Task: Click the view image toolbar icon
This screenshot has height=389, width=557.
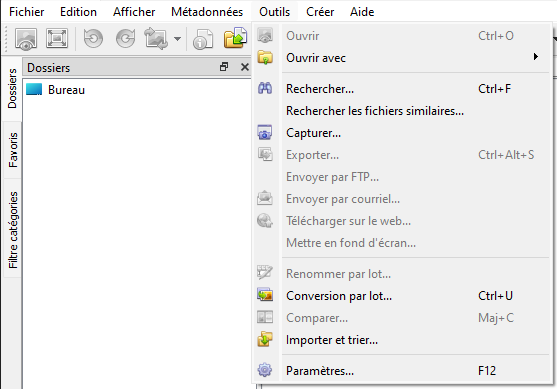Action: pyautogui.click(x=26, y=38)
